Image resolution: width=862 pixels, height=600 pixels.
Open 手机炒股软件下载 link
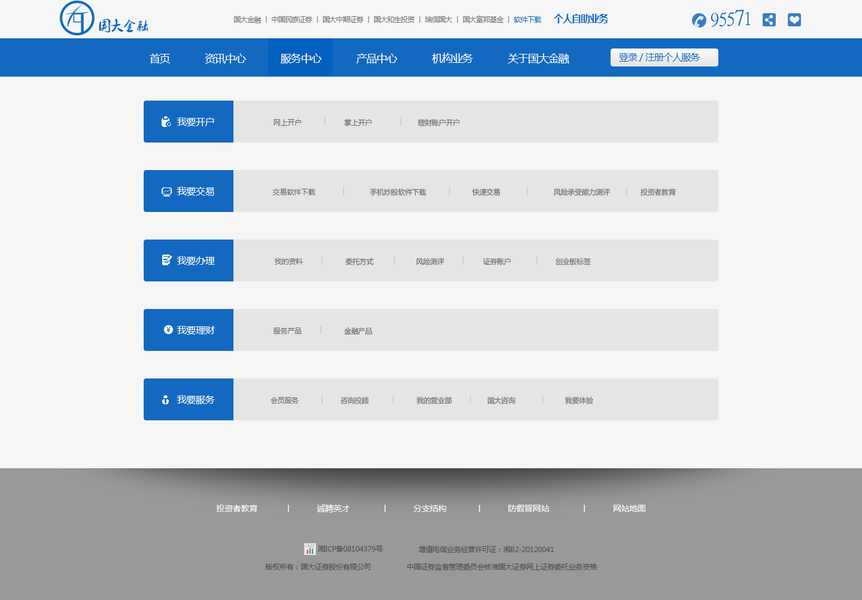pyautogui.click(x=397, y=192)
